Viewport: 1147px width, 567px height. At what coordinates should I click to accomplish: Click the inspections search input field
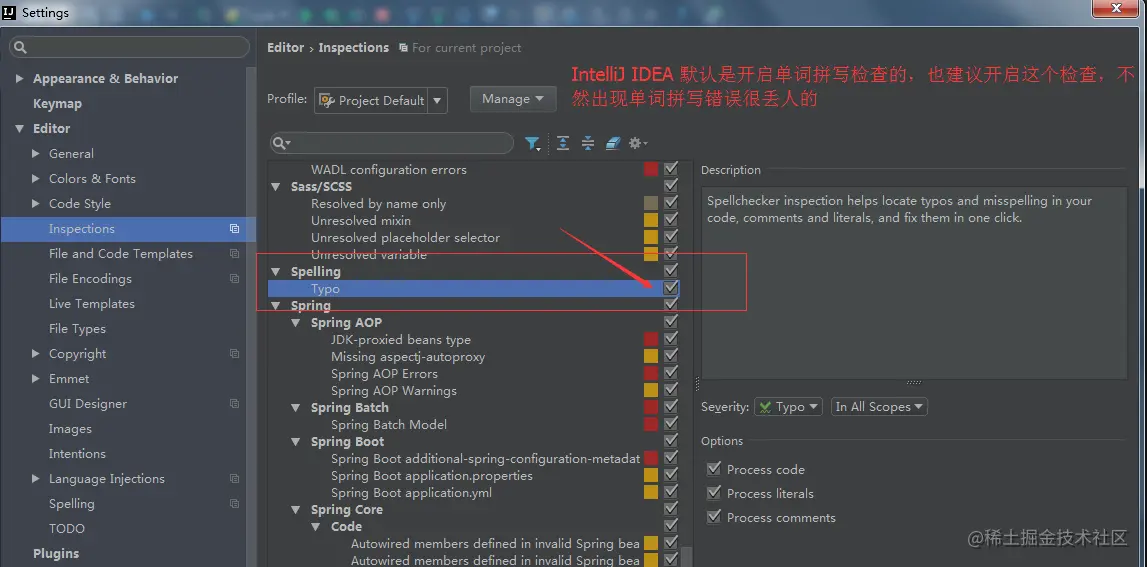[x=391, y=143]
